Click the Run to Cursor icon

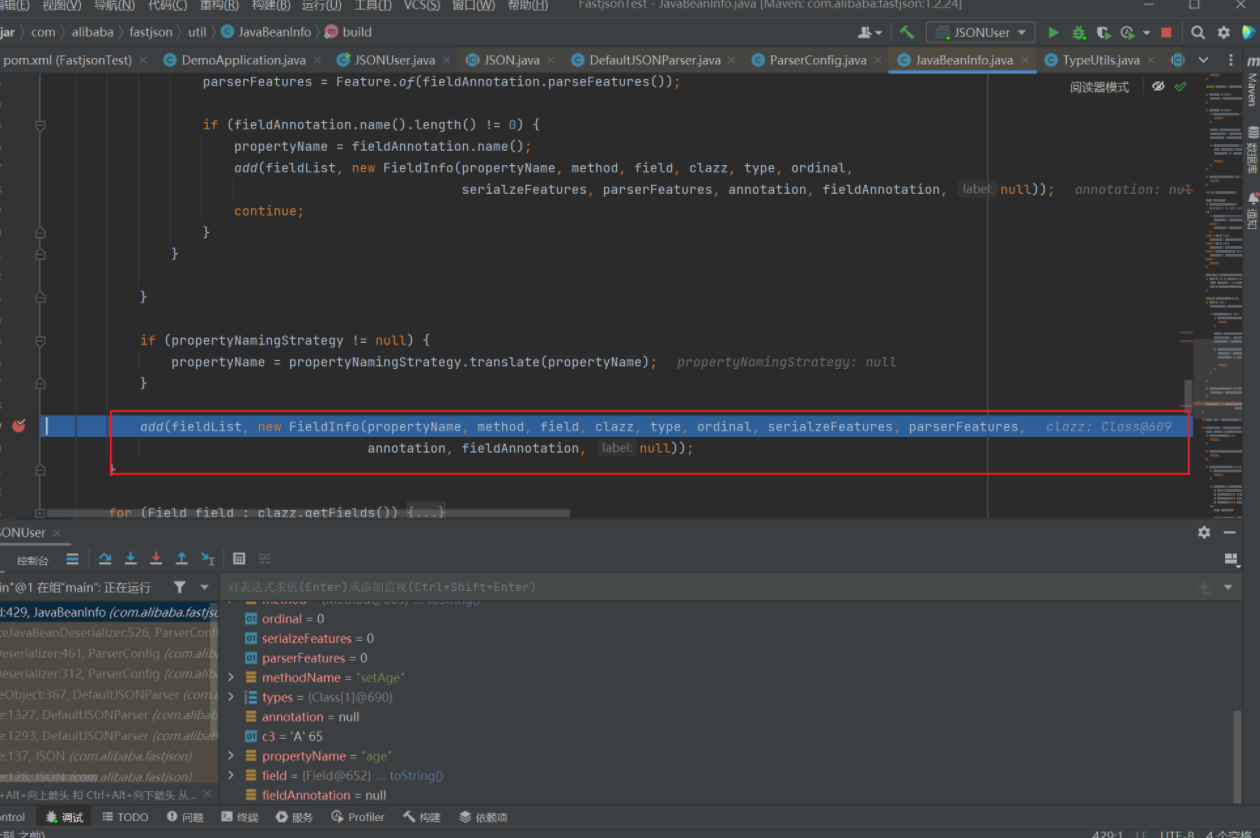click(207, 559)
